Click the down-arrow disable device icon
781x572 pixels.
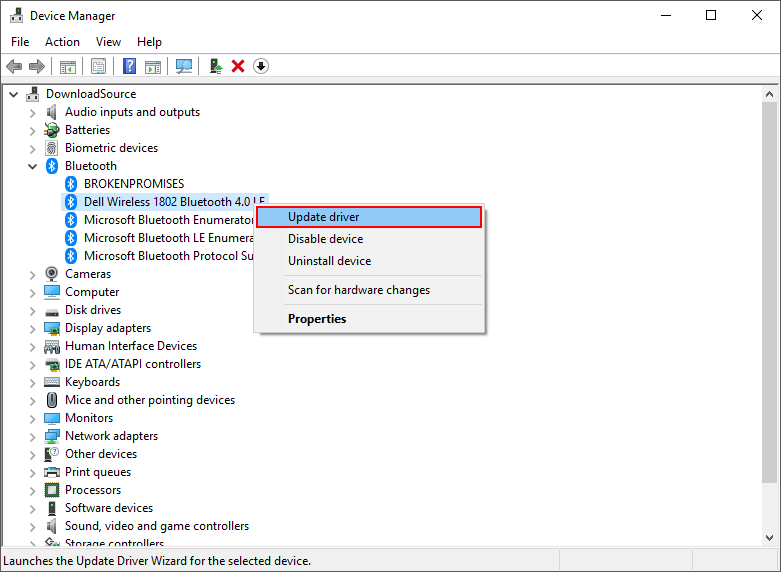point(261,66)
